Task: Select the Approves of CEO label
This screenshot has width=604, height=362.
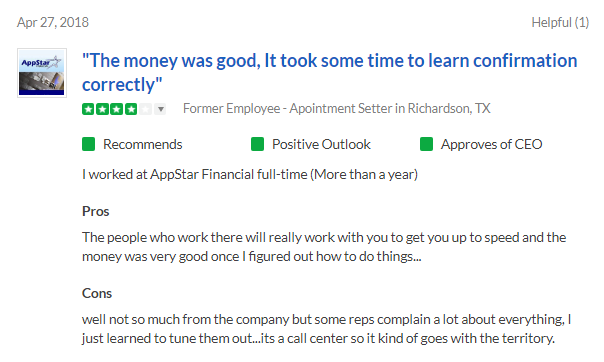Action: coord(492,144)
